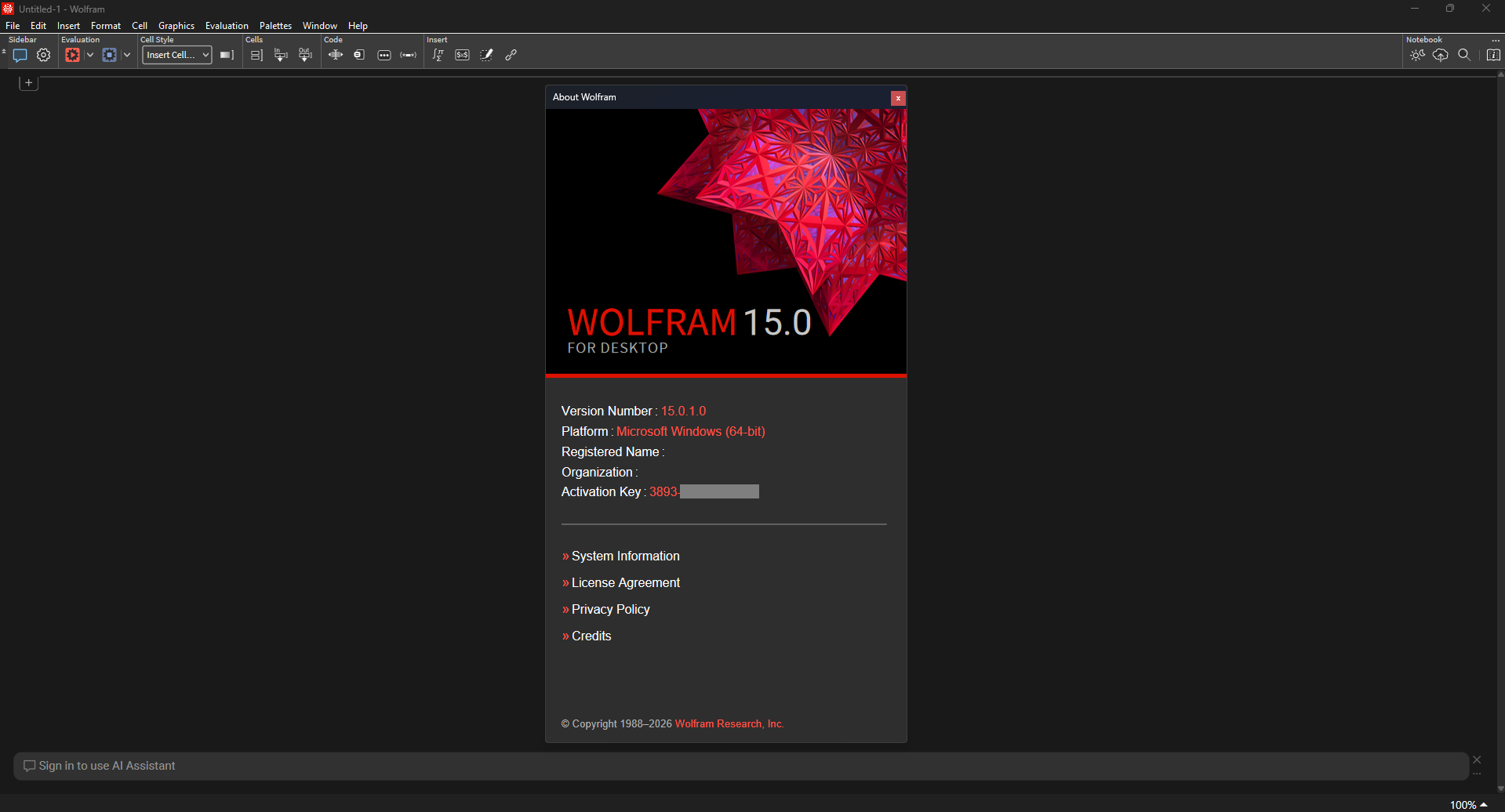
Task: Toggle light and dark notebook theme
Action: (1417, 55)
